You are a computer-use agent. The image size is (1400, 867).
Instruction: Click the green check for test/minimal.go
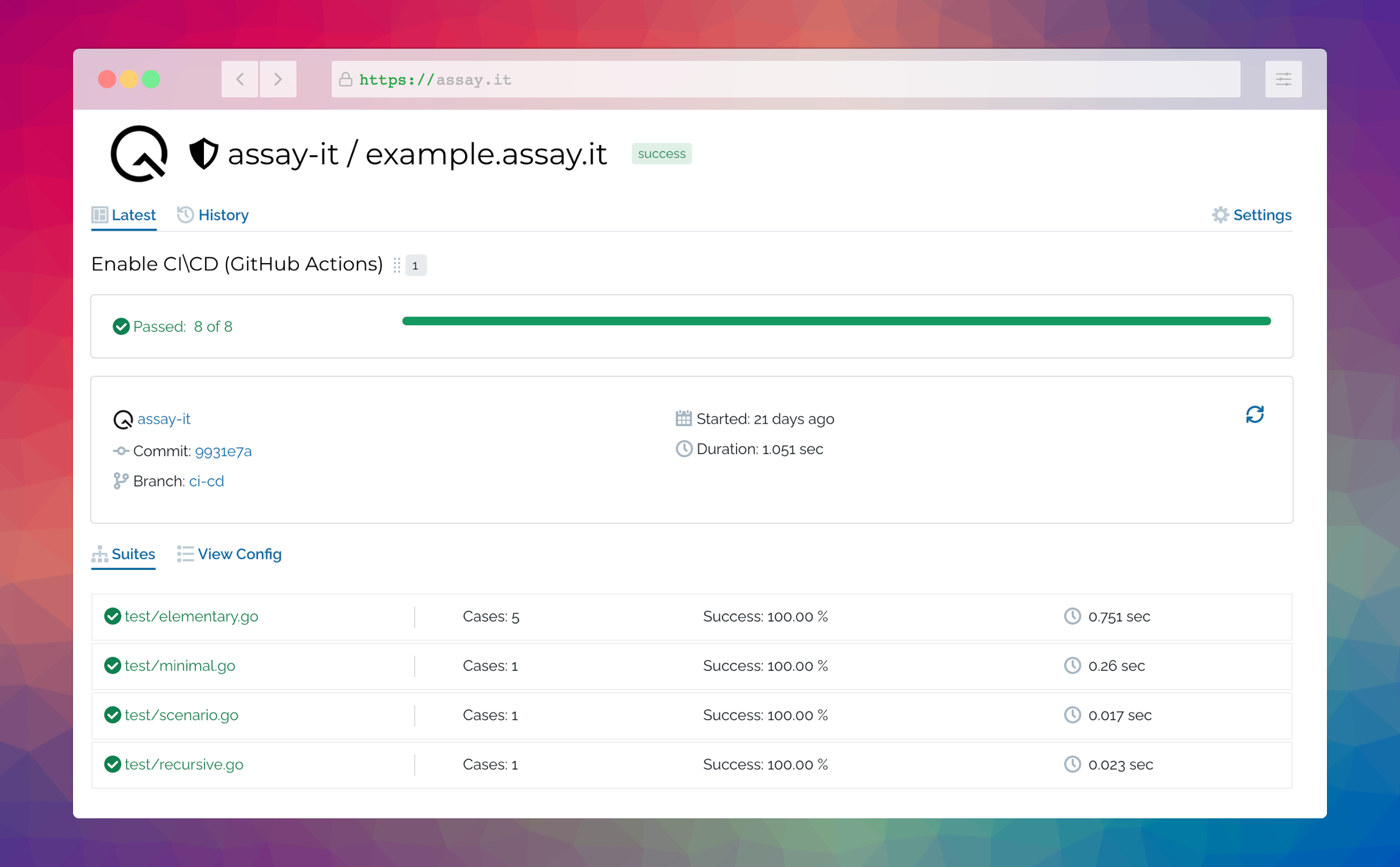(x=113, y=665)
